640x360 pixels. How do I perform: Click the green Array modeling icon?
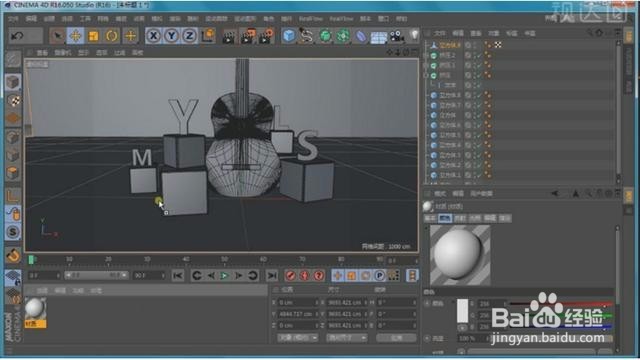(343, 36)
